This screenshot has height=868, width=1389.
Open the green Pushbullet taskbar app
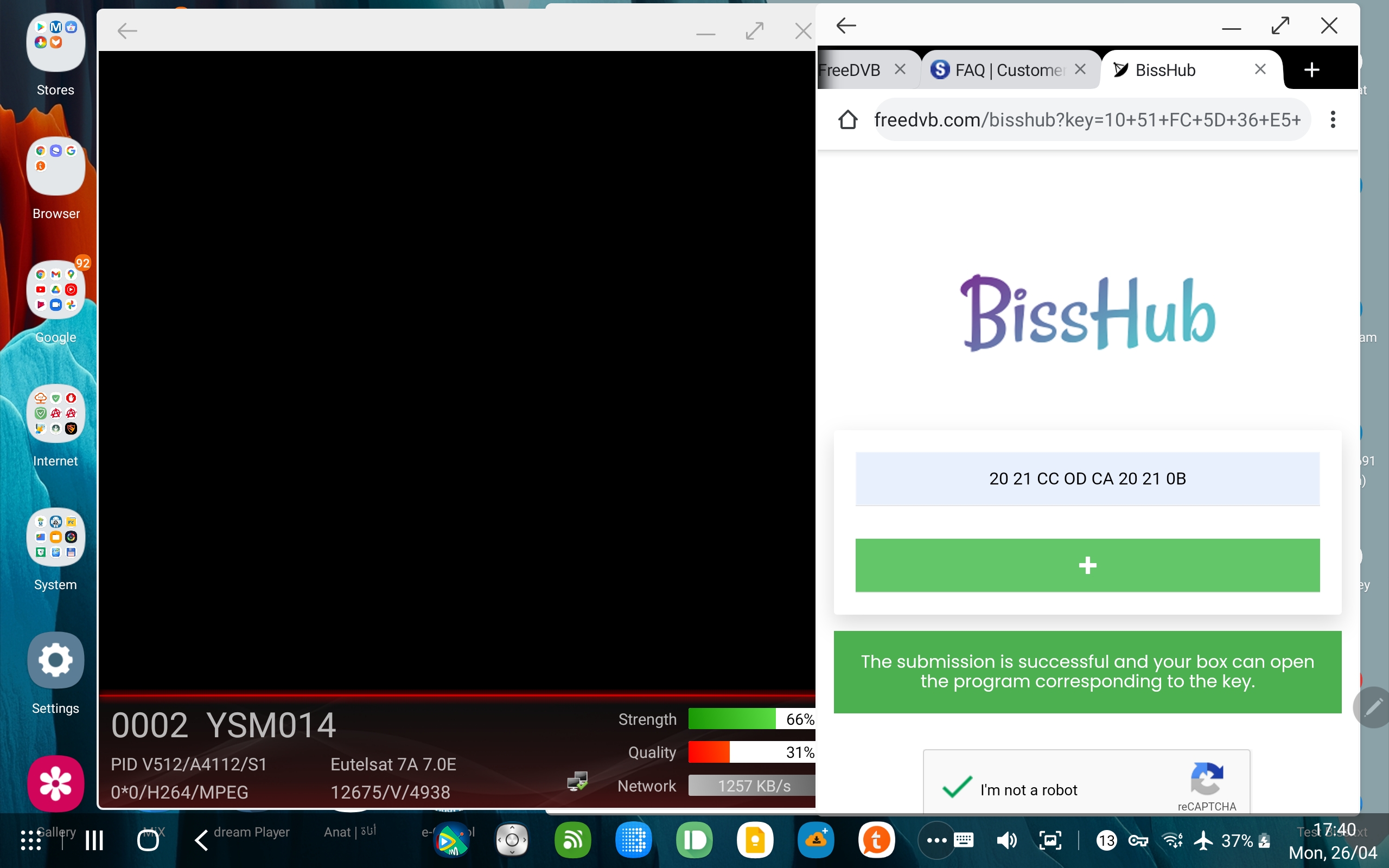pyautogui.click(x=694, y=840)
